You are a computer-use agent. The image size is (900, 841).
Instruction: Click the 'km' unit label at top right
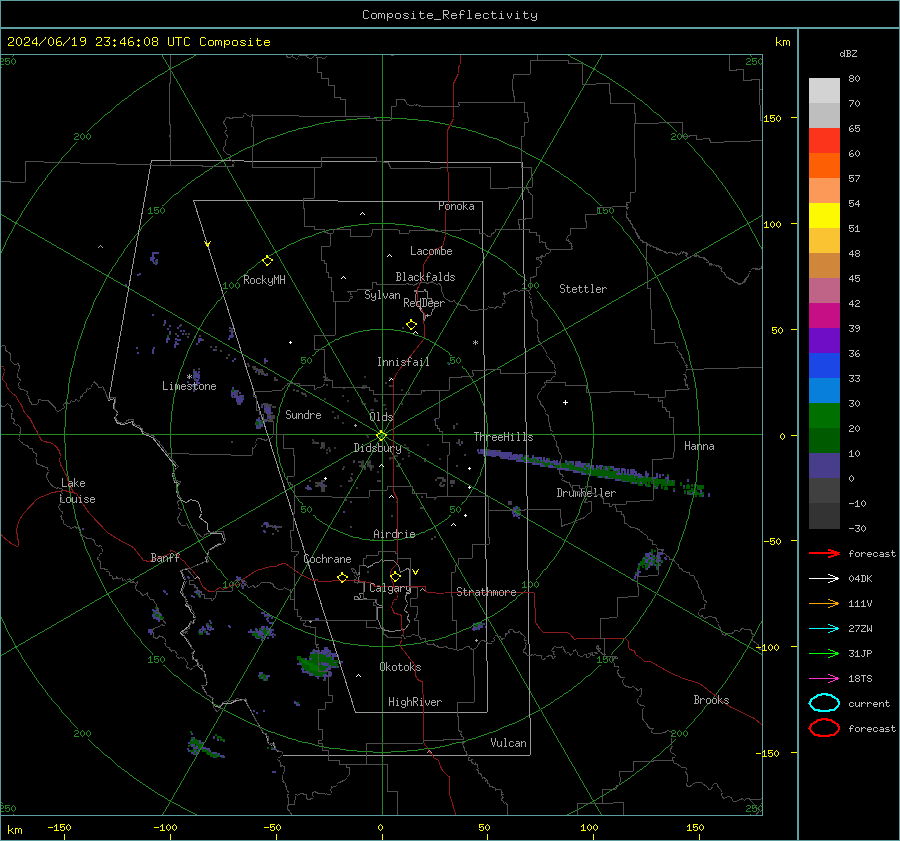(782, 42)
